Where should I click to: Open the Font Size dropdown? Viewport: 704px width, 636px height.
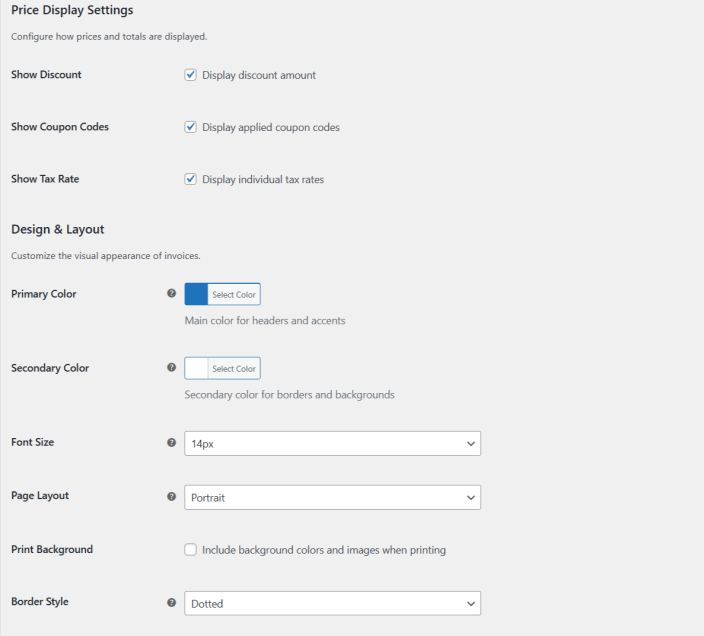[x=332, y=443]
